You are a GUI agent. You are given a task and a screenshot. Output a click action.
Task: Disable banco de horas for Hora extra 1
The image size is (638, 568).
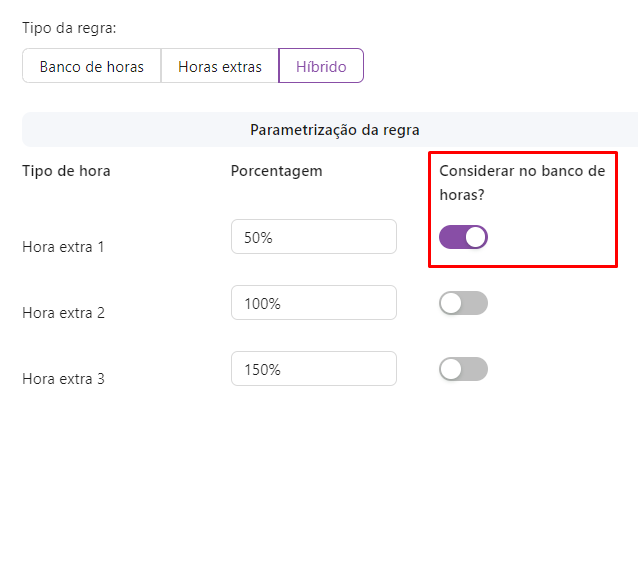point(463,237)
